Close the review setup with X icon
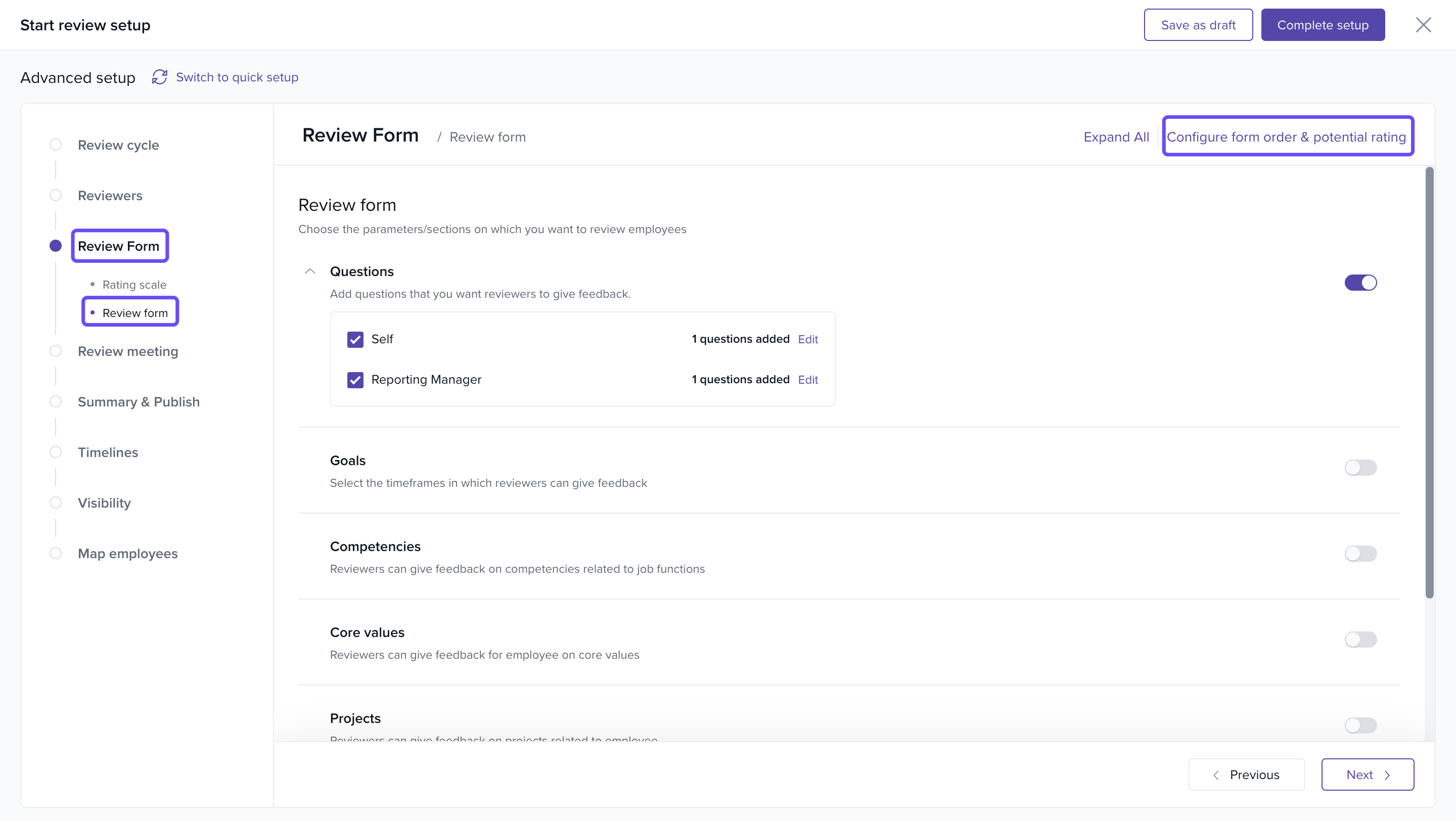Screen dimensions: 1456x821 pos(1423,25)
